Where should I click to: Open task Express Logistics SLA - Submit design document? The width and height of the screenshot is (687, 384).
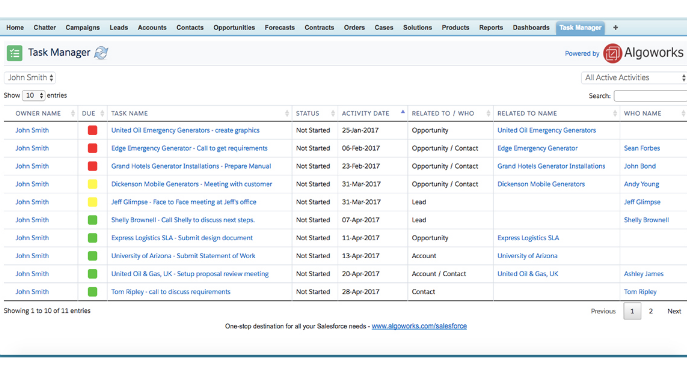[x=182, y=238]
